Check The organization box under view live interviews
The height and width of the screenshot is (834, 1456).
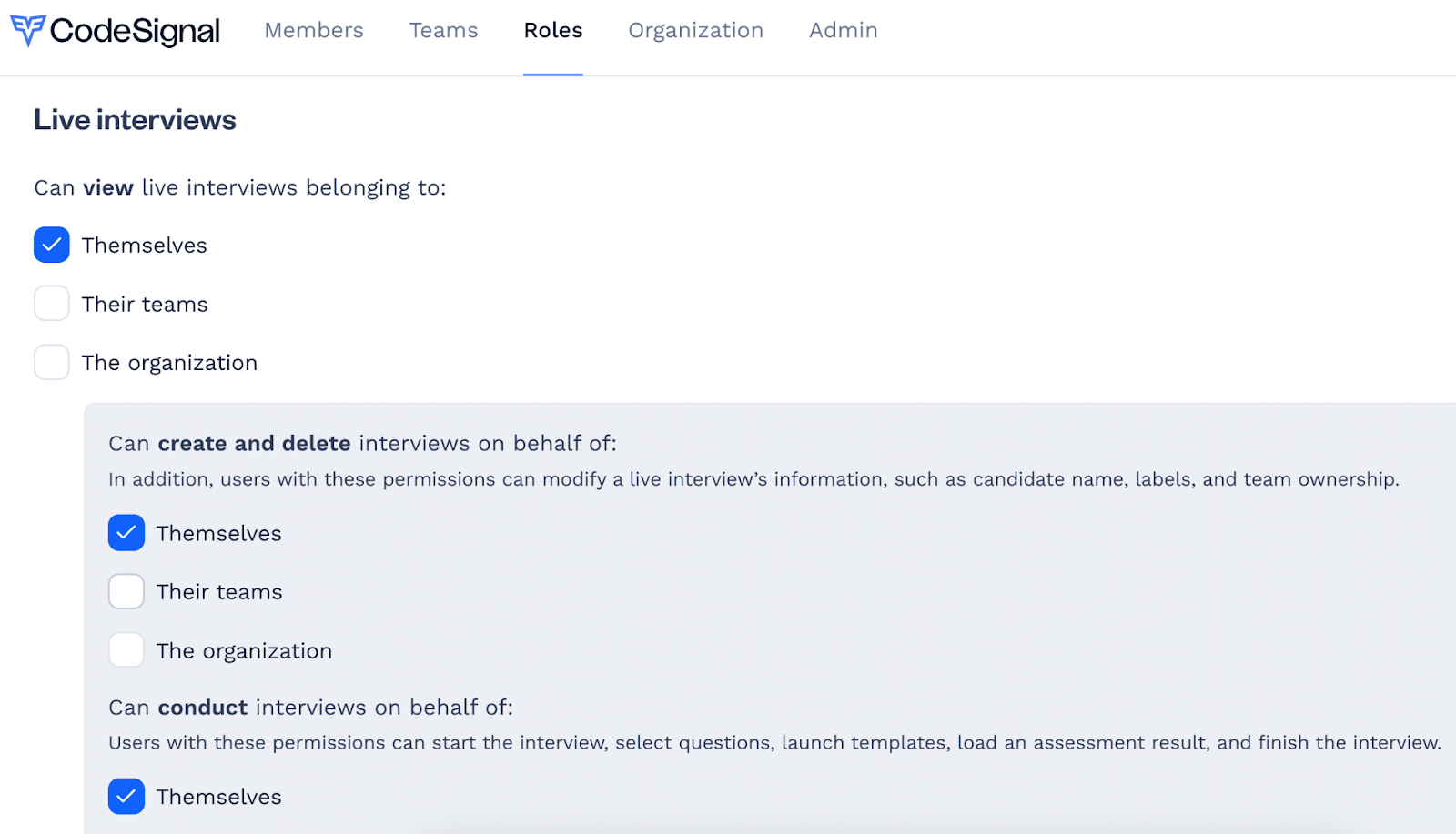pos(52,362)
